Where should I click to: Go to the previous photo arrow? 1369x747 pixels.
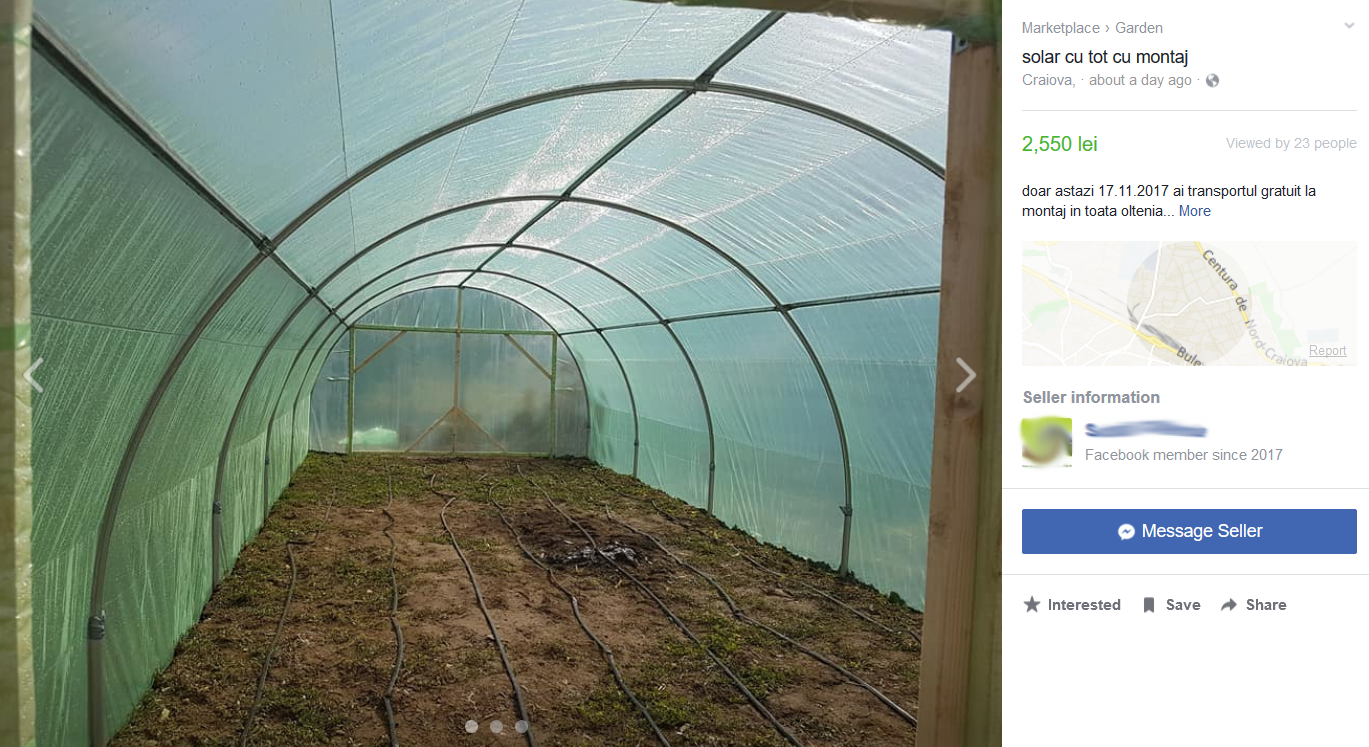click(x=34, y=375)
